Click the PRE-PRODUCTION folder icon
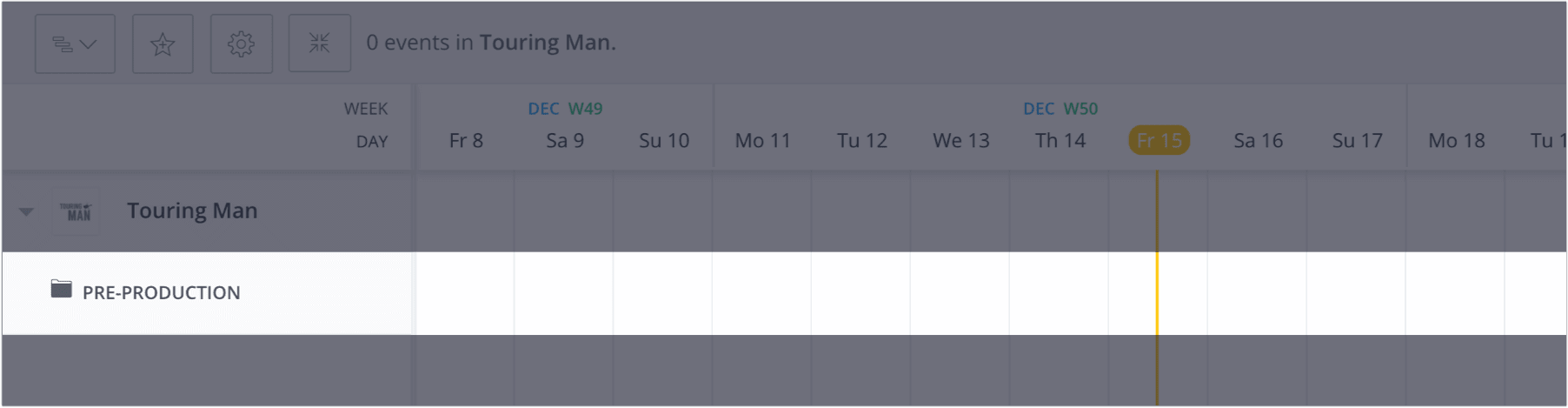This screenshot has height=408, width=1568. click(61, 289)
